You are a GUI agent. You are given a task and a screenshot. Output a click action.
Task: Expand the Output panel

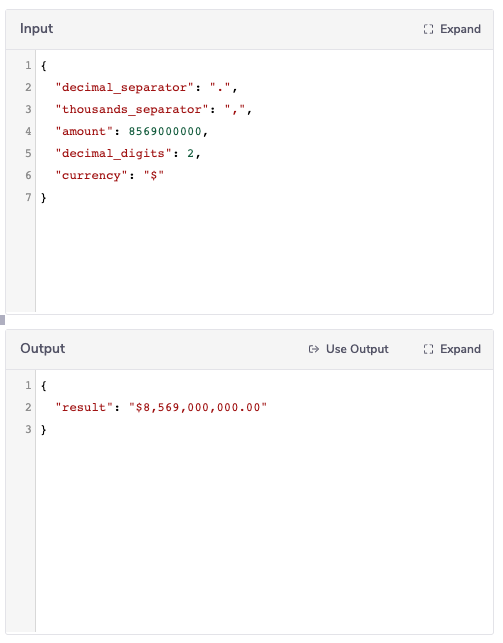[452, 349]
